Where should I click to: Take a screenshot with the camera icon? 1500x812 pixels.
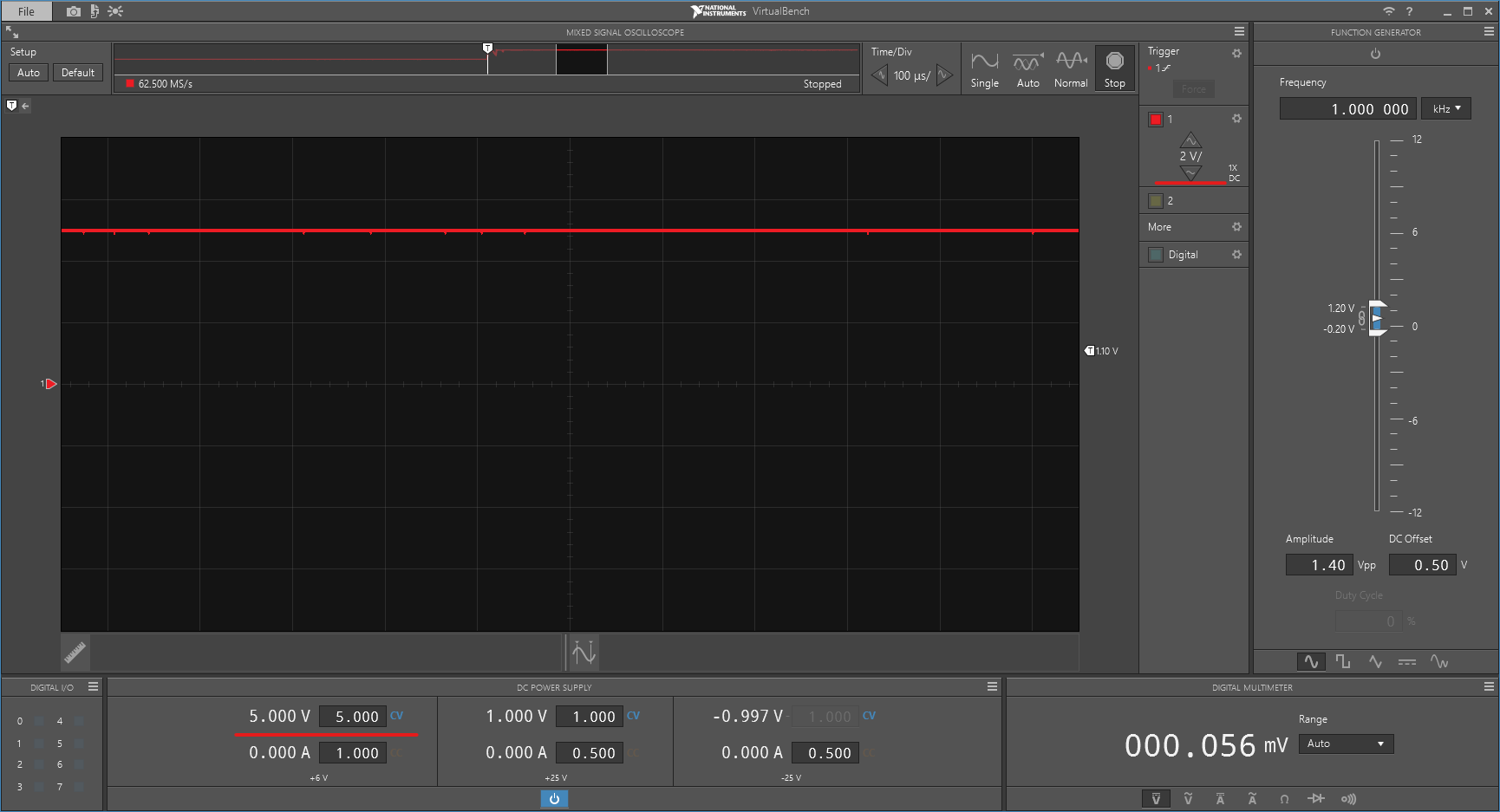(74, 11)
